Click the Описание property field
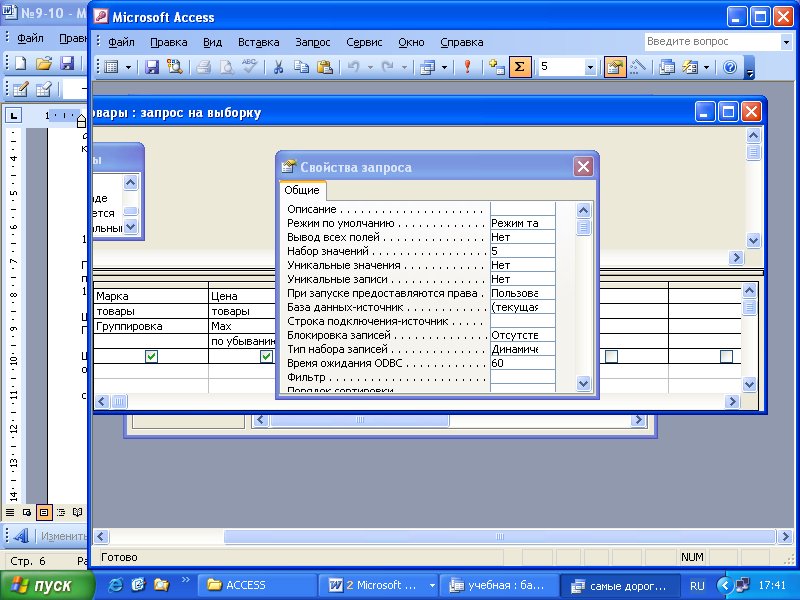800x600 pixels. point(522,209)
